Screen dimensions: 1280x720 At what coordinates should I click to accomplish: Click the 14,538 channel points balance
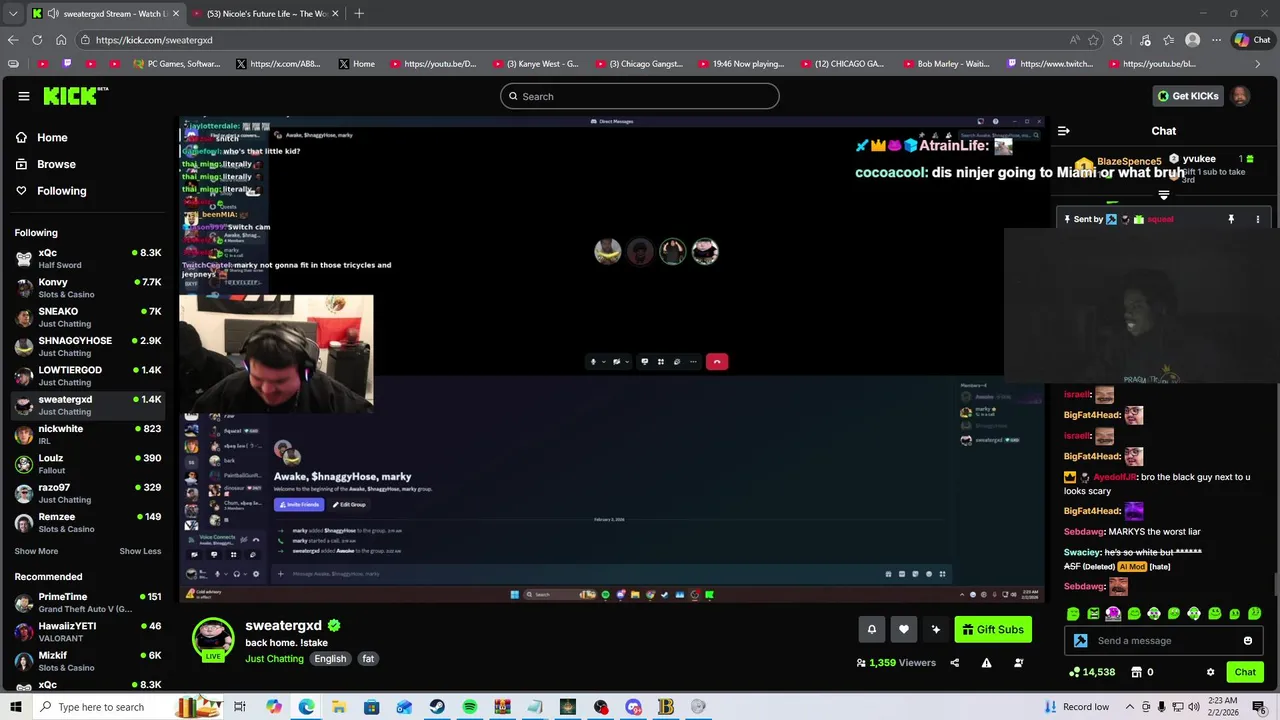(x=1092, y=672)
